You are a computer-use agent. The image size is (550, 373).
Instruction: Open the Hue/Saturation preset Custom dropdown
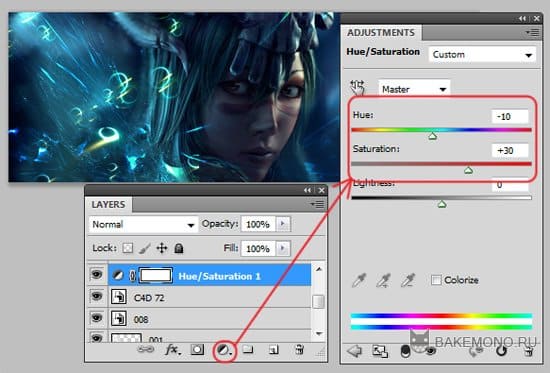[482, 55]
